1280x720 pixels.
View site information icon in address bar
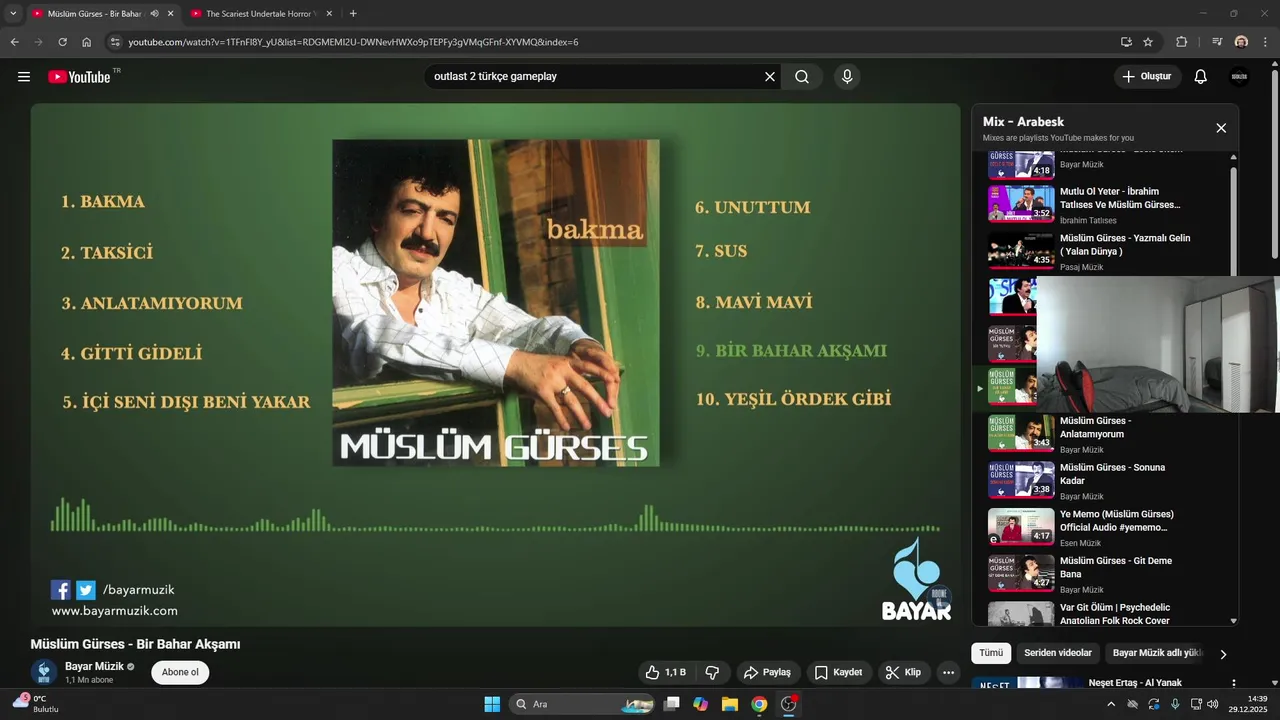pos(115,42)
